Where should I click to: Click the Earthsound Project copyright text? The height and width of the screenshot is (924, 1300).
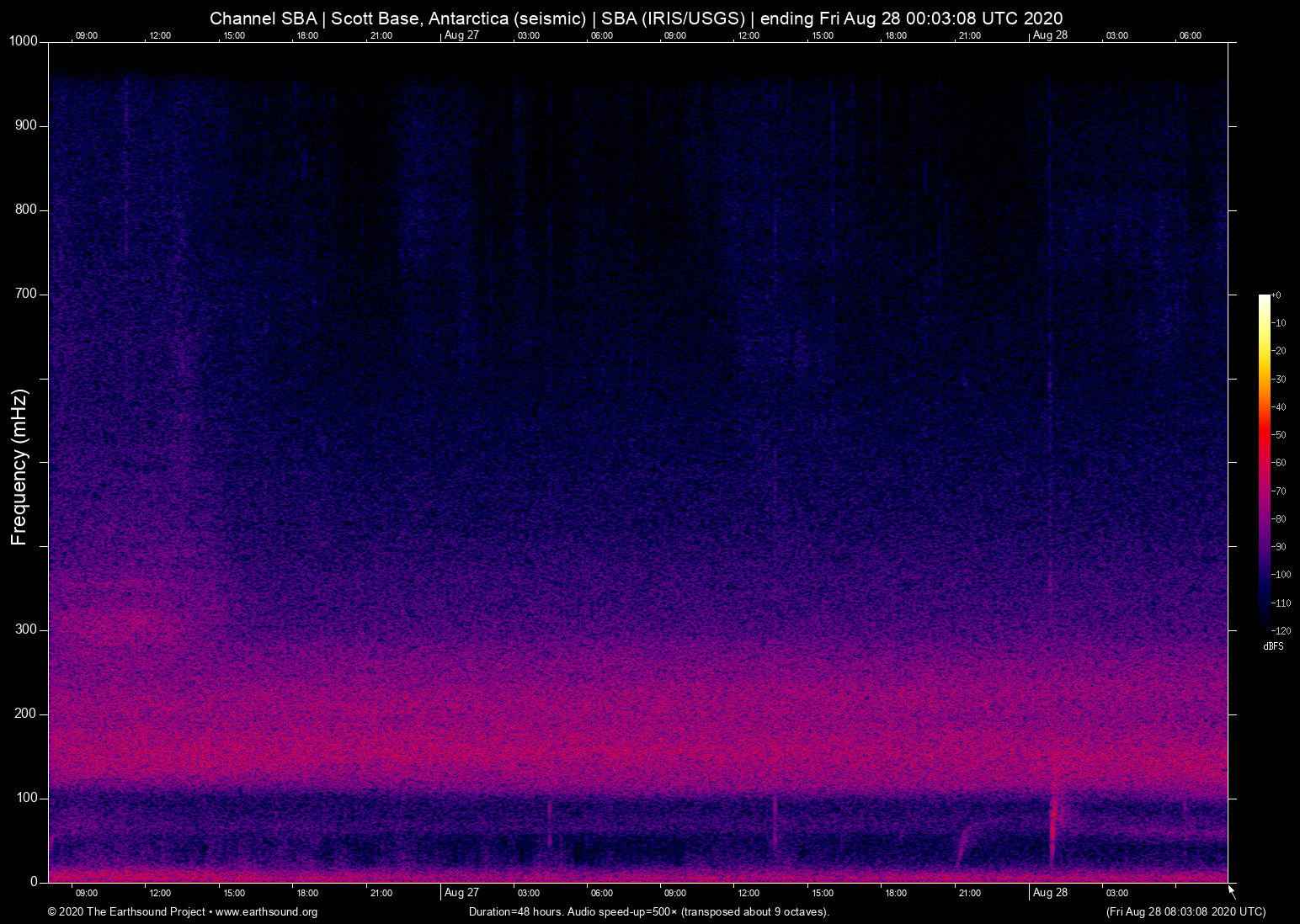point(126,912)
